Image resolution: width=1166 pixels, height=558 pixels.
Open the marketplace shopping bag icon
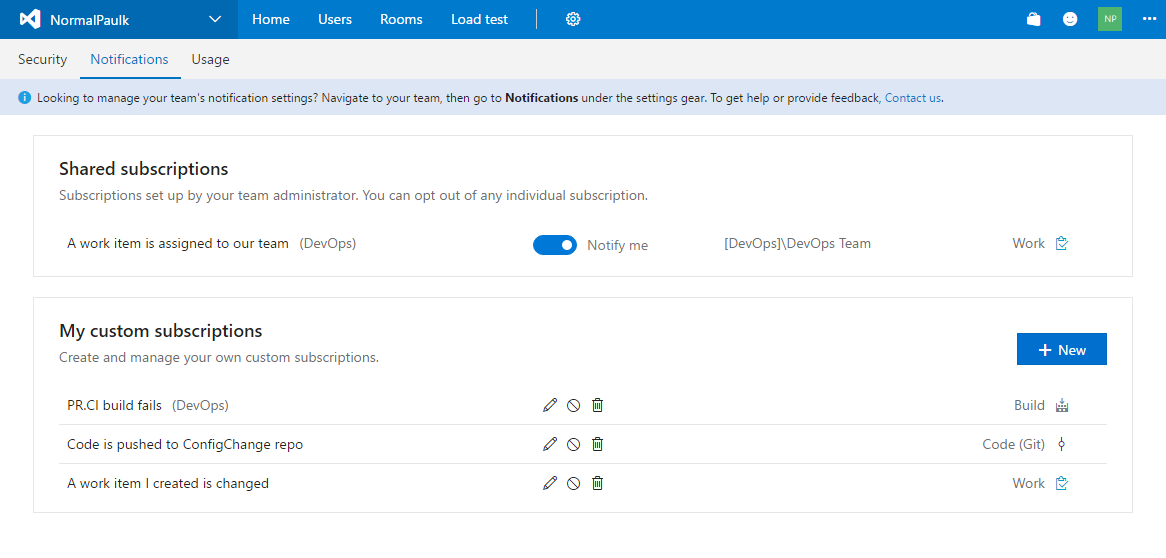tap(1033, 19)
